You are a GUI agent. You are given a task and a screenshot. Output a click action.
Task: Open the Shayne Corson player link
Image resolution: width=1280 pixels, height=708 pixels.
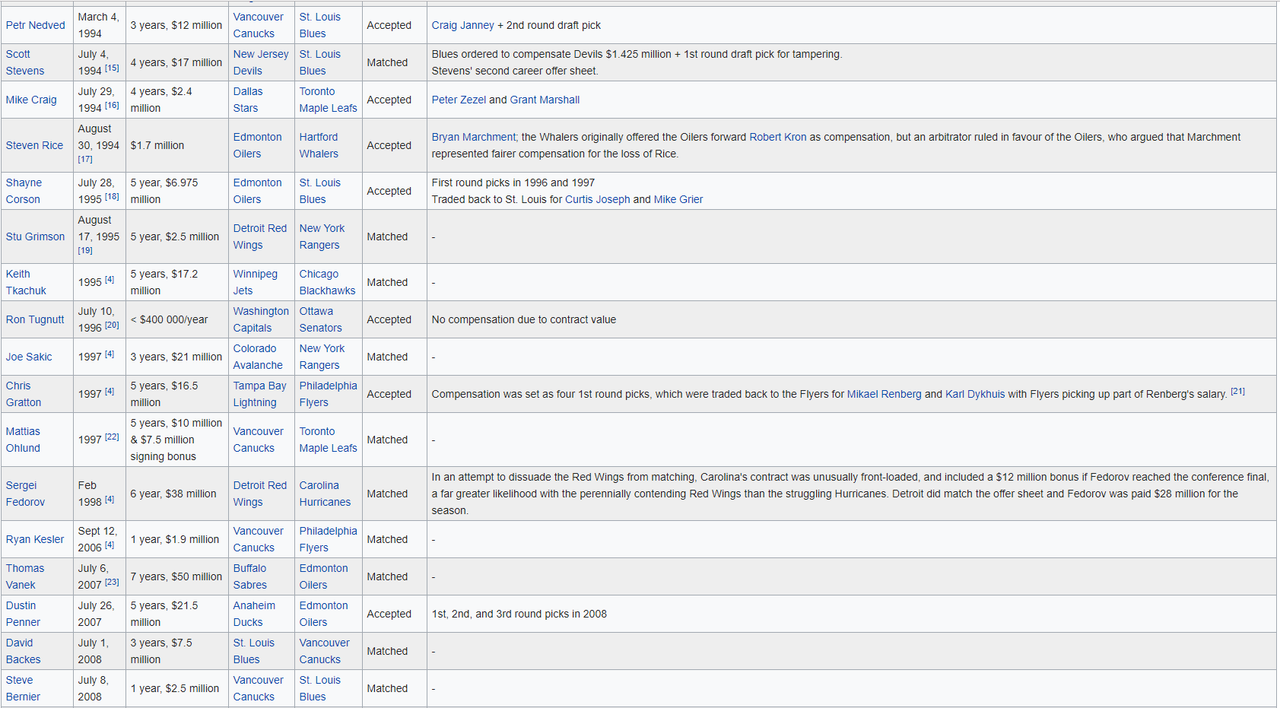(24, 191)
